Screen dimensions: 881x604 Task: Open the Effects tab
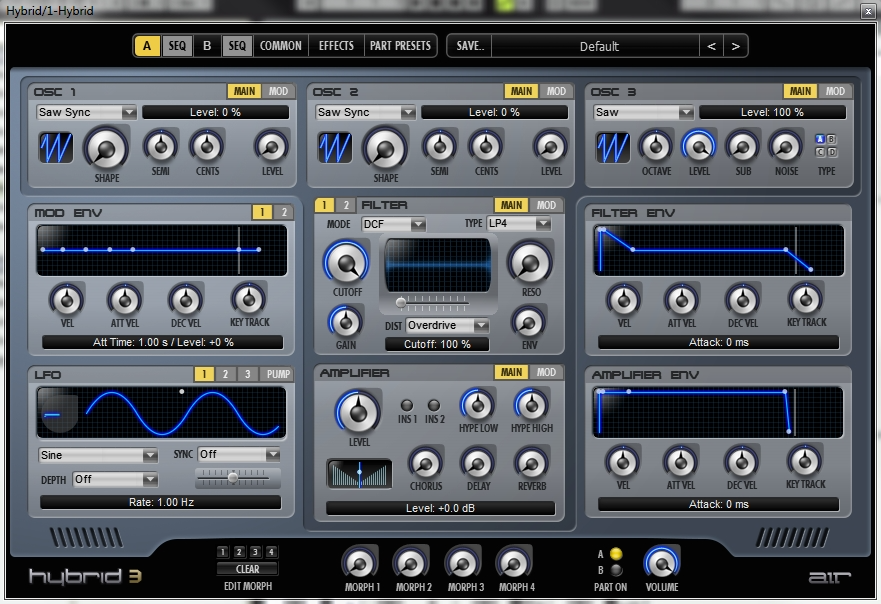[x=336, y=46]
